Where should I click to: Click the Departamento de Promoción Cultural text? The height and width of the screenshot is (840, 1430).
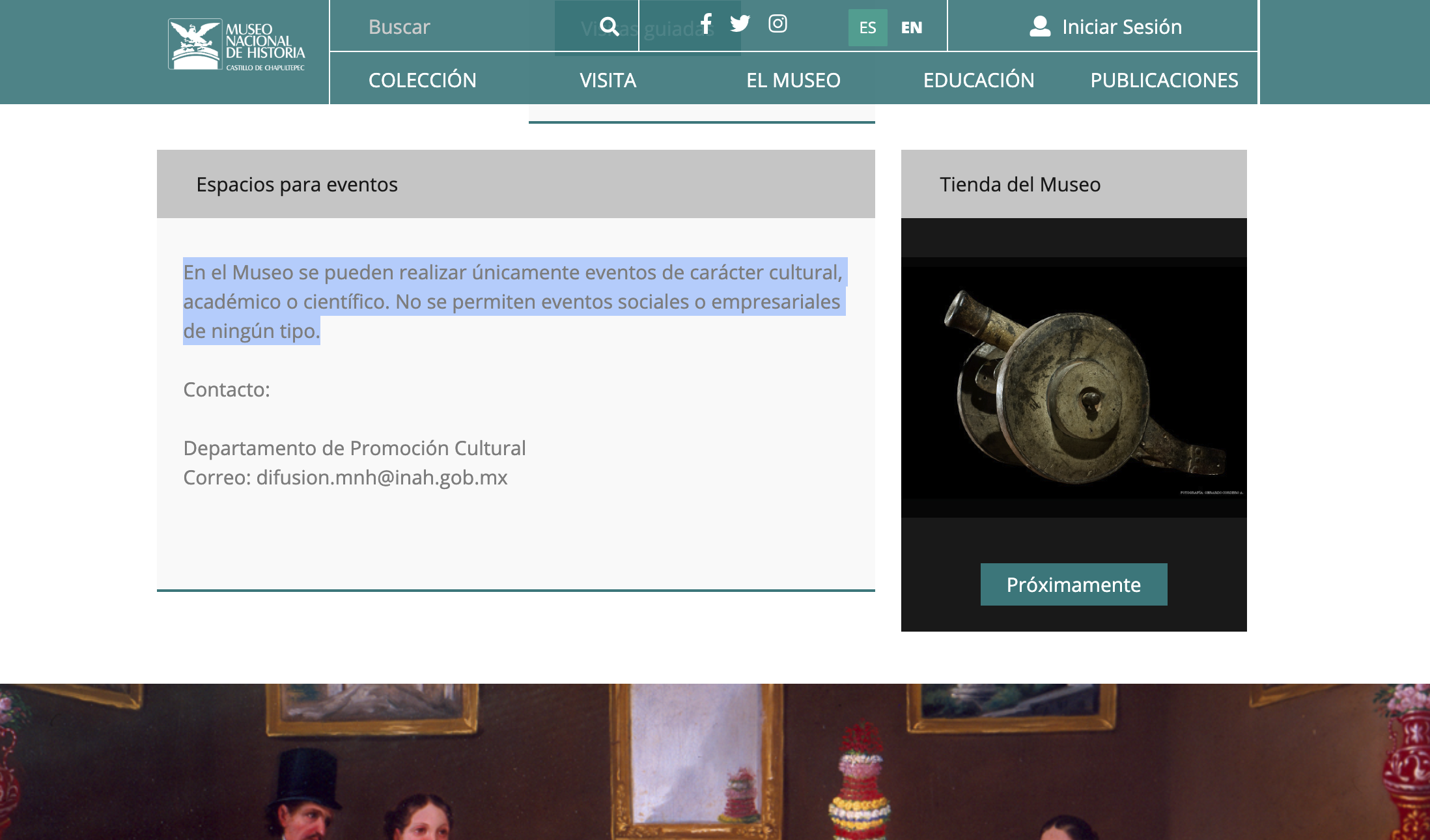pyautogui.click(x=354, y=448)
